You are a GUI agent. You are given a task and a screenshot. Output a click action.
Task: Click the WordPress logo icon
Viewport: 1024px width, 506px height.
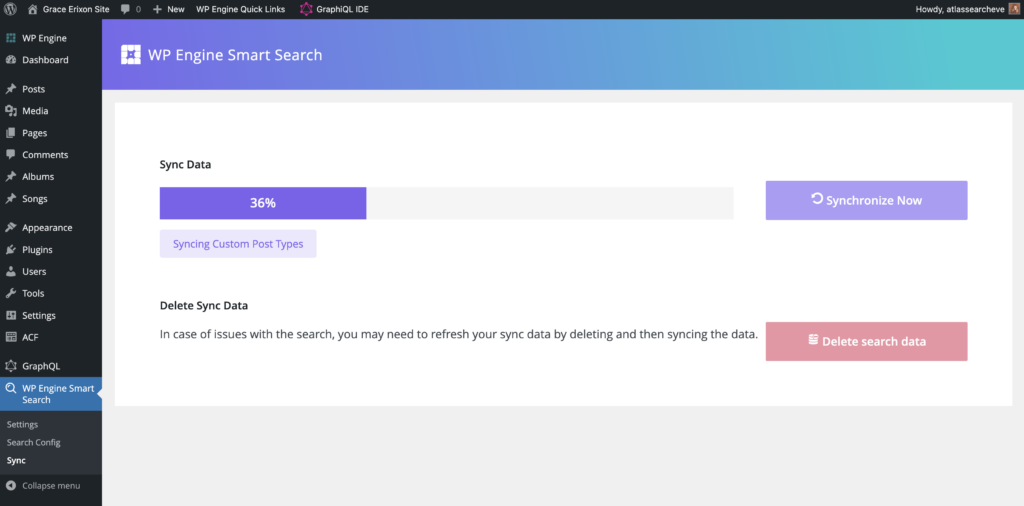pos(11,9)
